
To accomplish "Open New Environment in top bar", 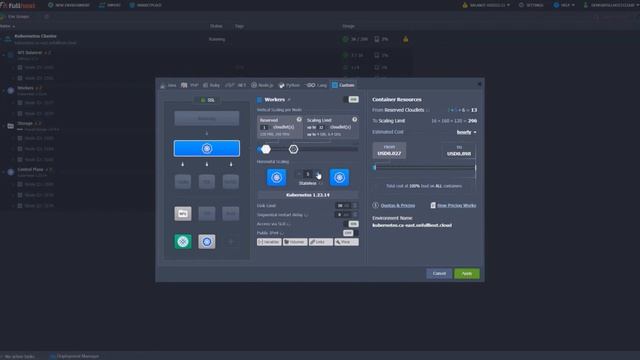I will (x=69, y=5).
